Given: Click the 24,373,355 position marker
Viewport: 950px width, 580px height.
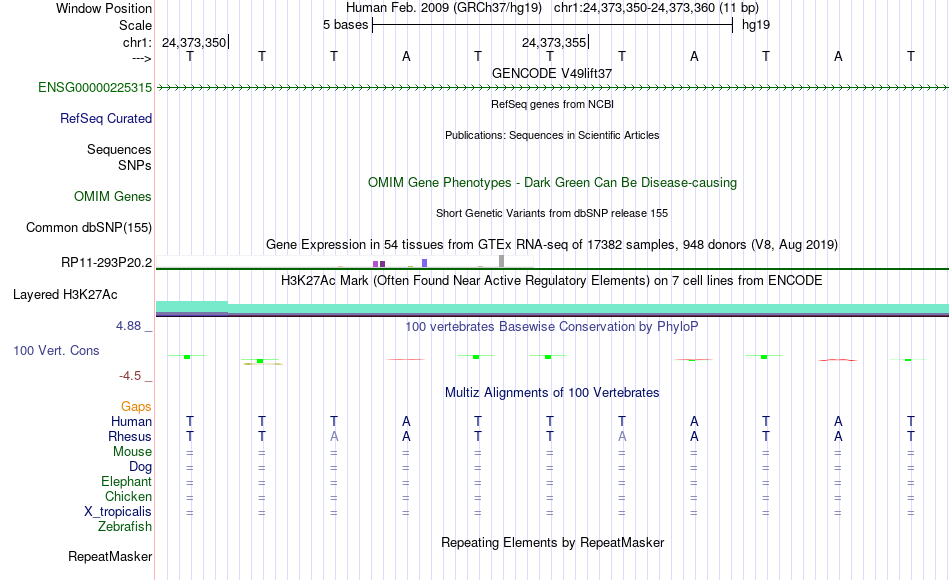Looking at the screenshot, I should click(554, 42).
